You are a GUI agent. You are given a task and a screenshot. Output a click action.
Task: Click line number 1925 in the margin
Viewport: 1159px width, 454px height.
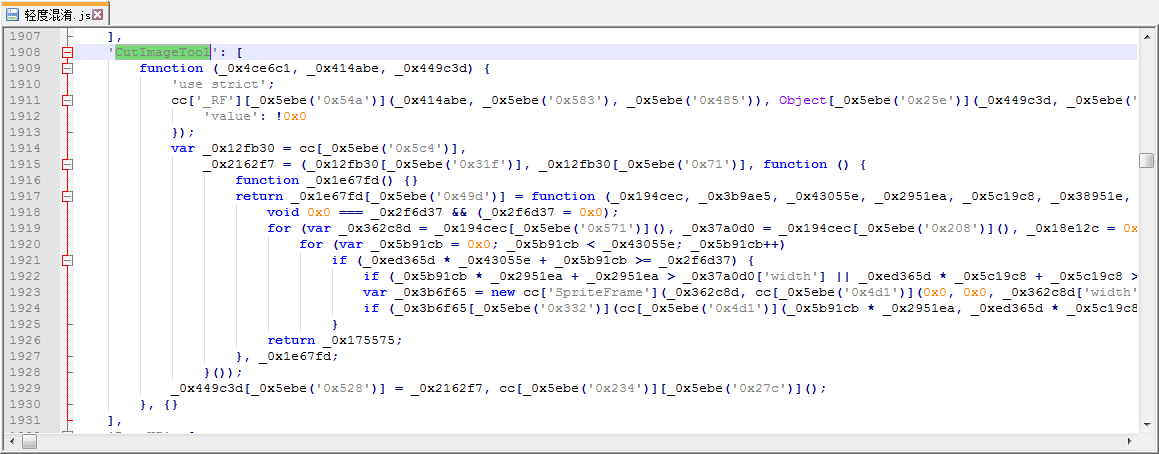point(24,325)
